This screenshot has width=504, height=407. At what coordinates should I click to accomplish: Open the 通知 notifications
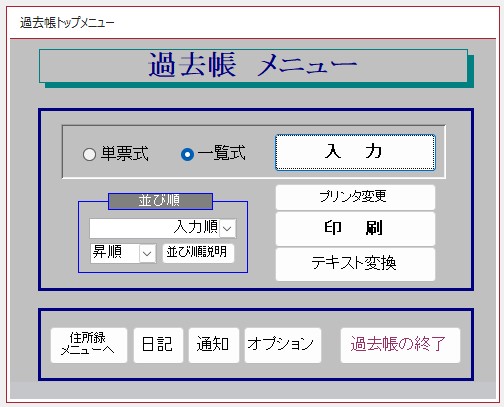[214, 345]
